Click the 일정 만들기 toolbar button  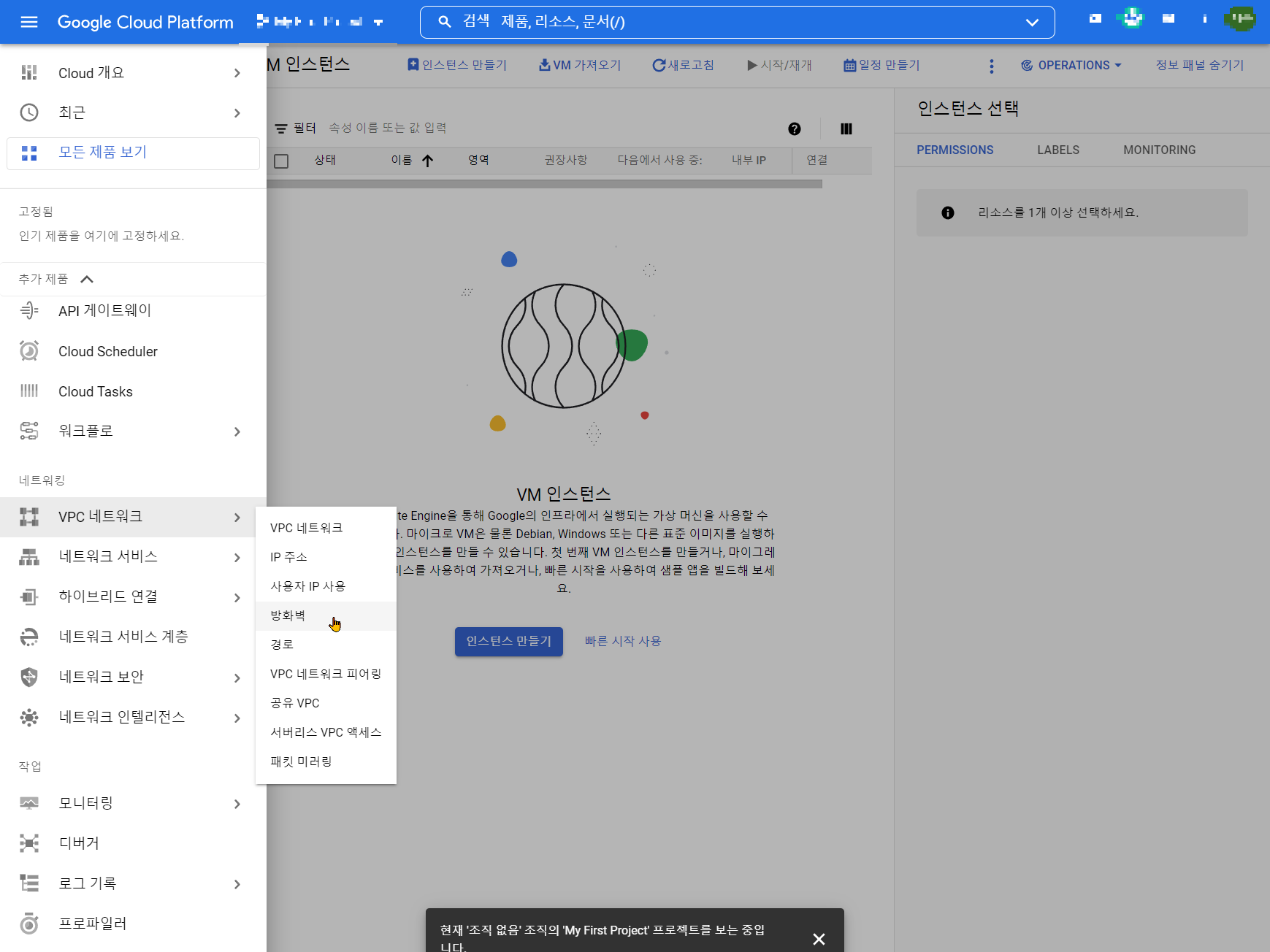881,65
